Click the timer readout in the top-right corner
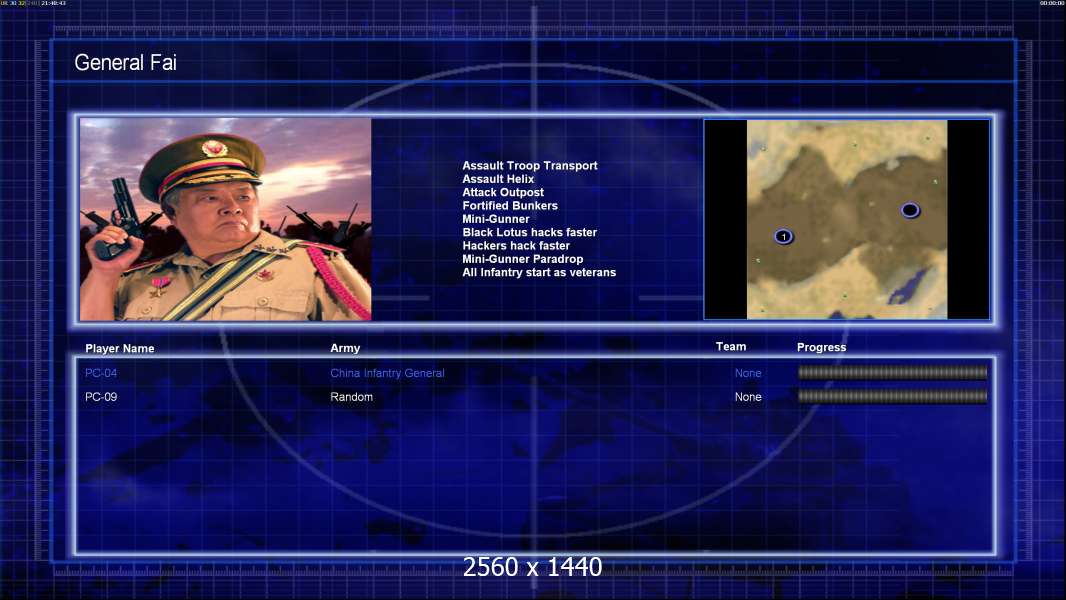Image resolution: width=1066 pixels, height=600 pixels. click(x=1052, y=3)
